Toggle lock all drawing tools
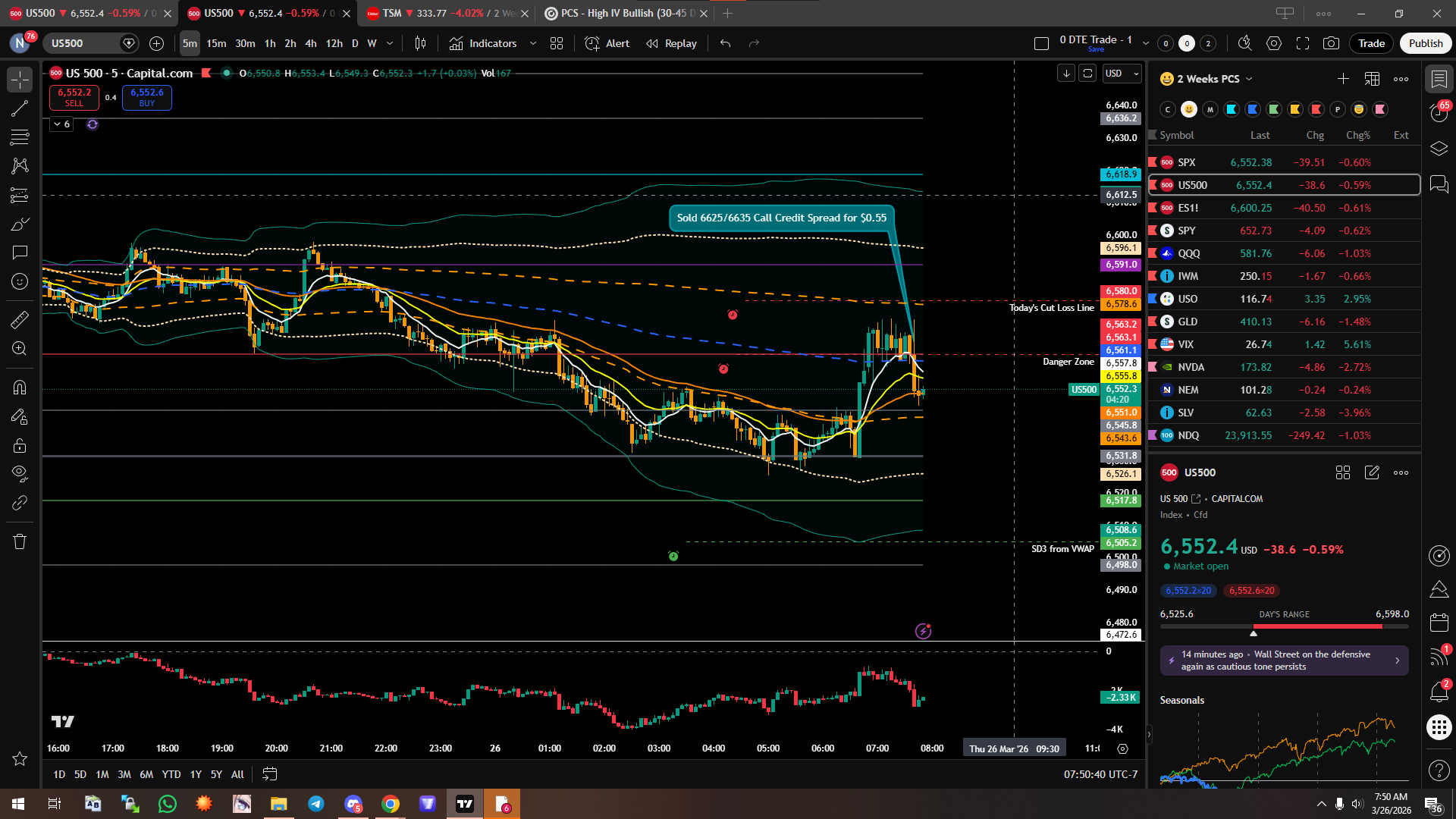 (20, 445)
